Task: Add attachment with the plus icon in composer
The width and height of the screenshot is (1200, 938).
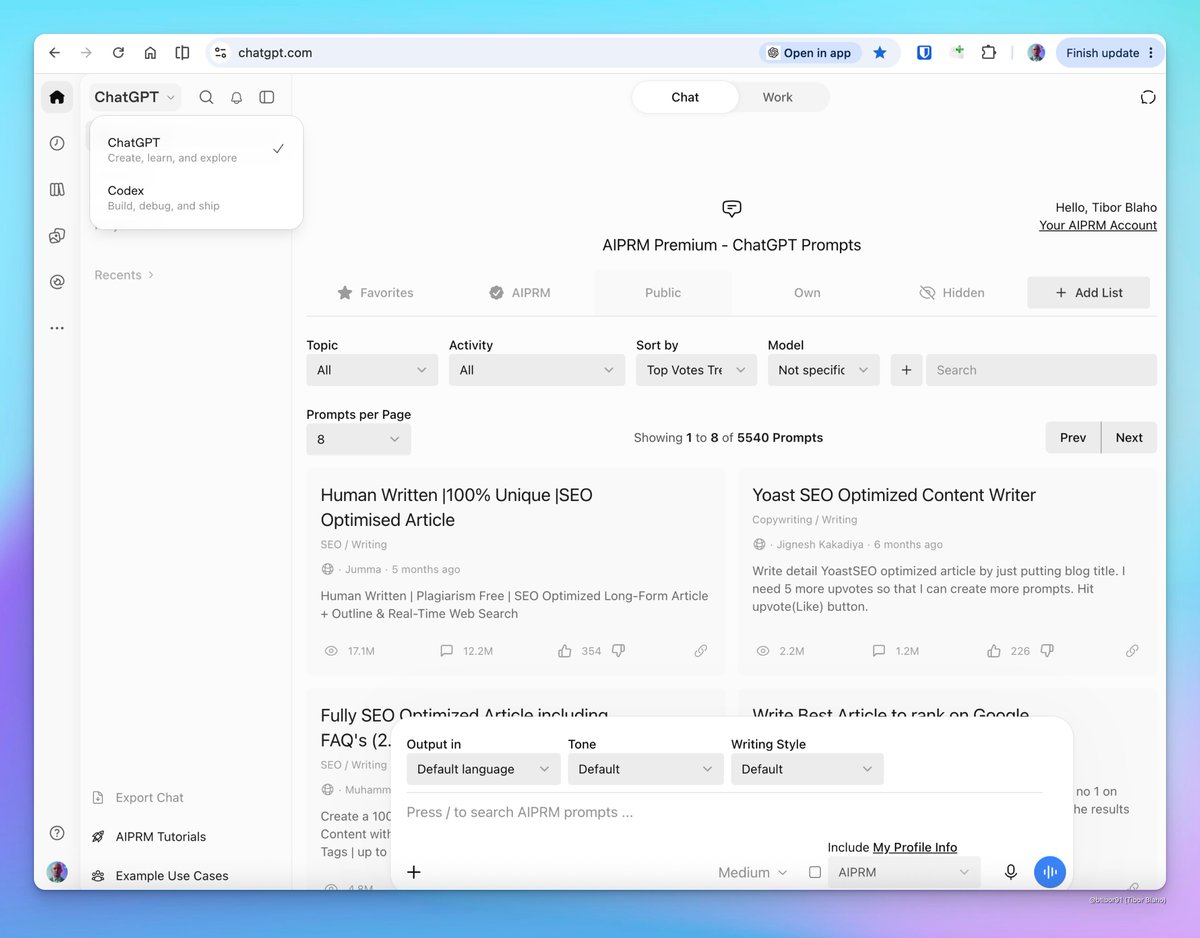Action: coord(414,872)
